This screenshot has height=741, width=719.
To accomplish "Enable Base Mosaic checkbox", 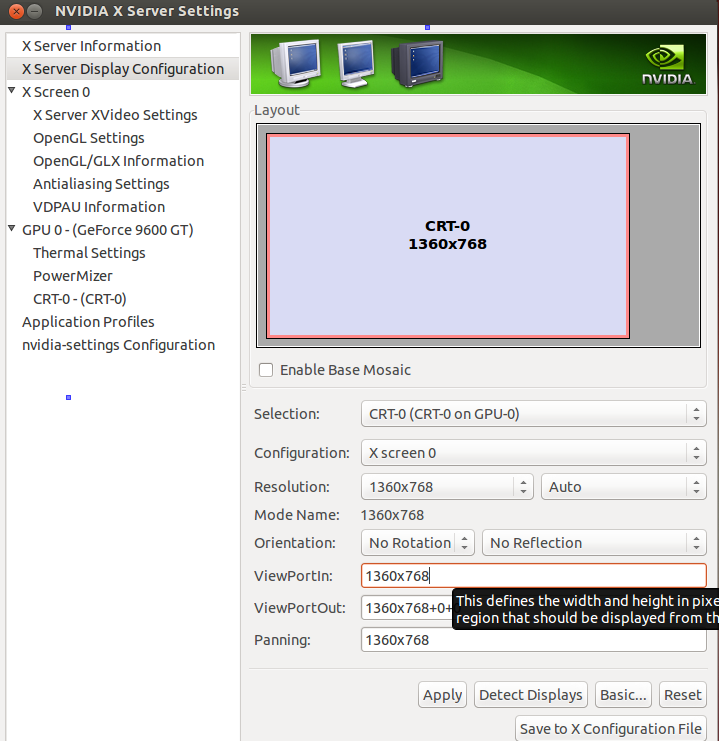I will click(x=266, y=370).
